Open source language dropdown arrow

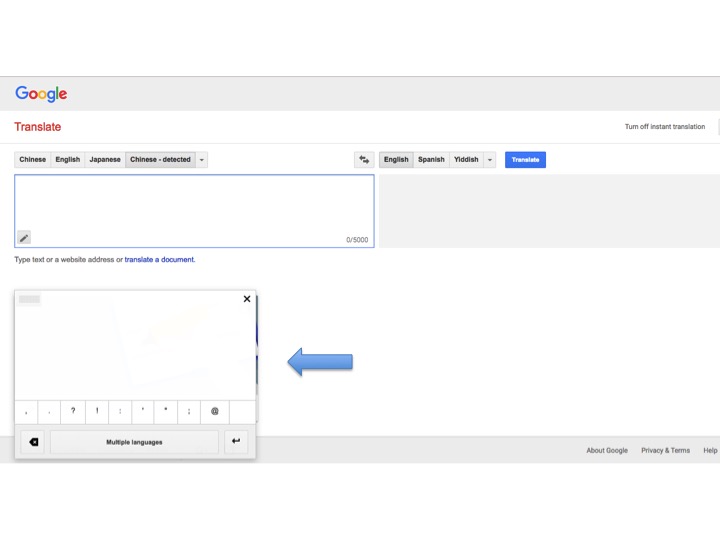pyautogui.click(x=202, y=160)
